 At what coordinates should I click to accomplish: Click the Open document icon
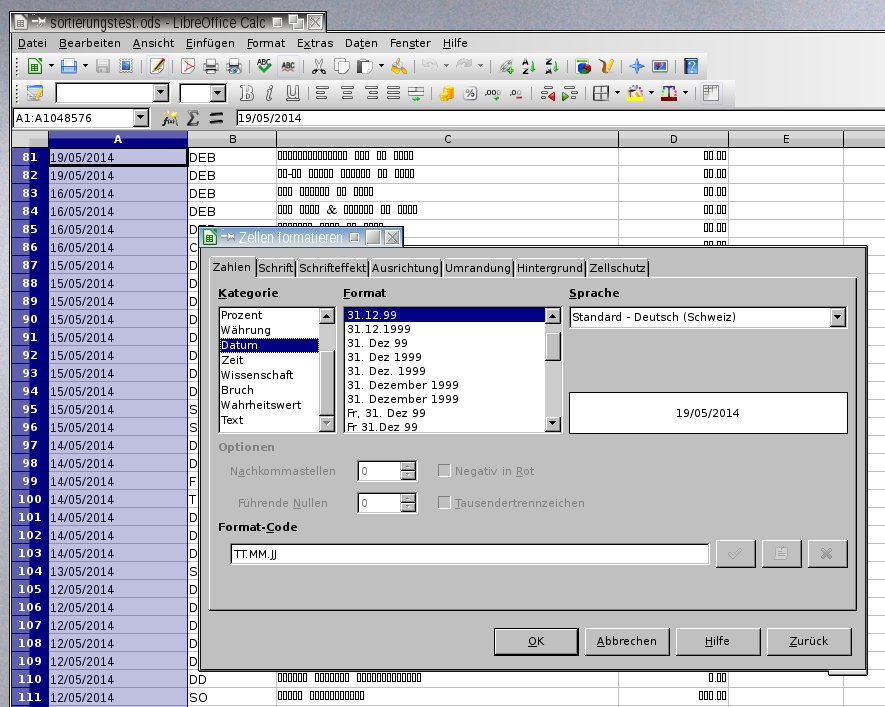click(x=69, y=66)
